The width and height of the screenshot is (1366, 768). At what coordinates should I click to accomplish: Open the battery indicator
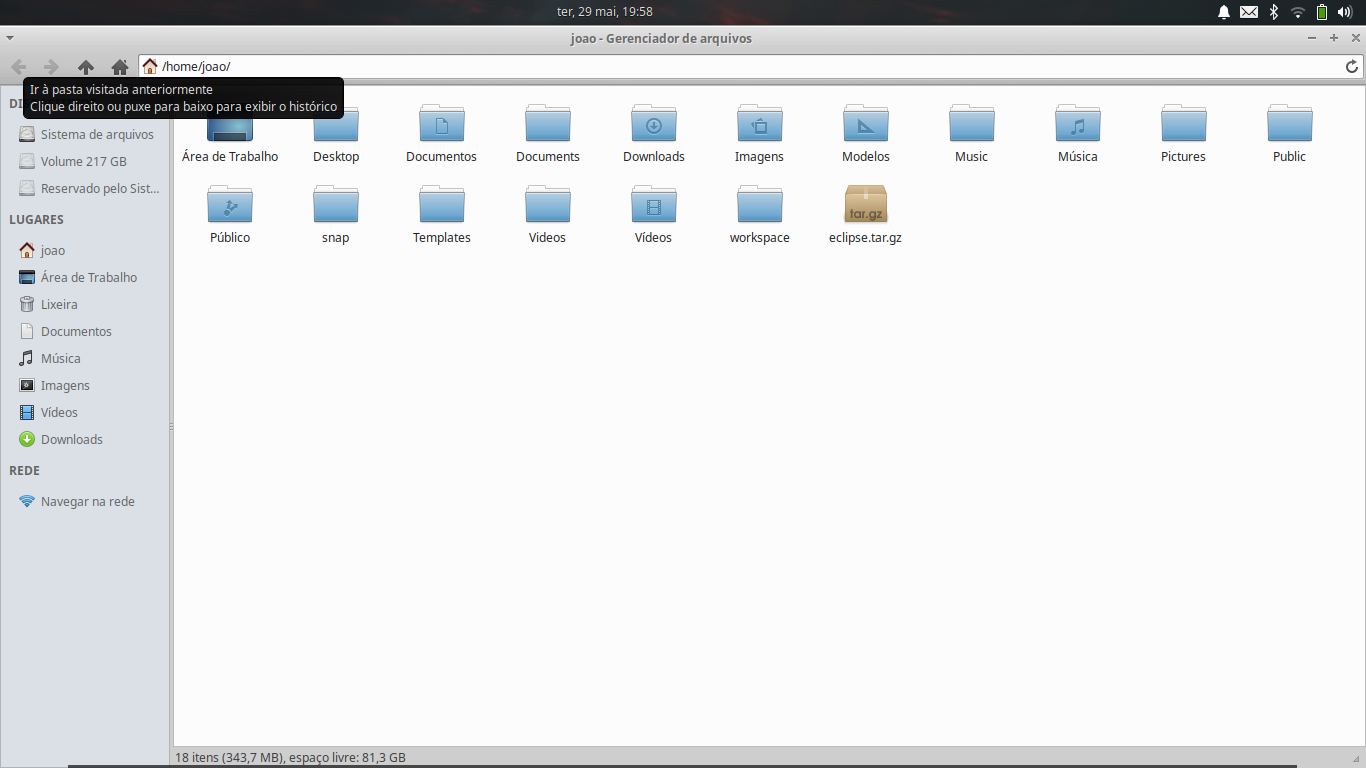click(1322, 12)
